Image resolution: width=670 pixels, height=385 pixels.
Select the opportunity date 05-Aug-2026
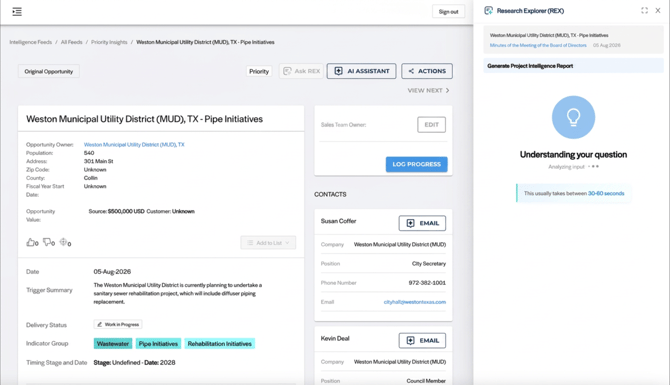tap(112, 272)
